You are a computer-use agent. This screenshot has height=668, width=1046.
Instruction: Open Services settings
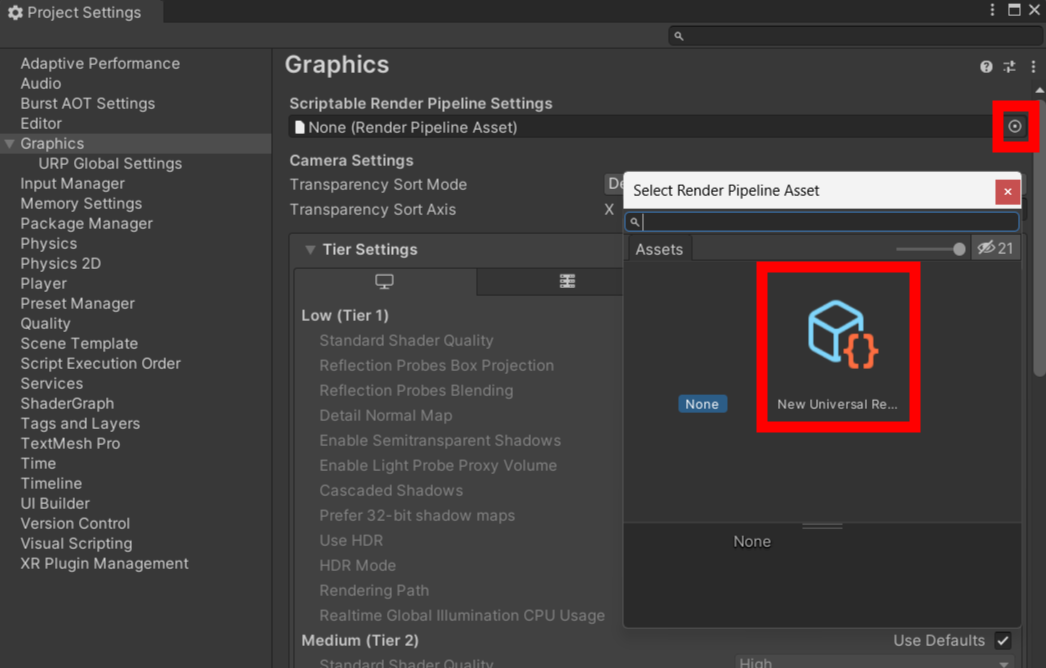(x=51, y=384)
